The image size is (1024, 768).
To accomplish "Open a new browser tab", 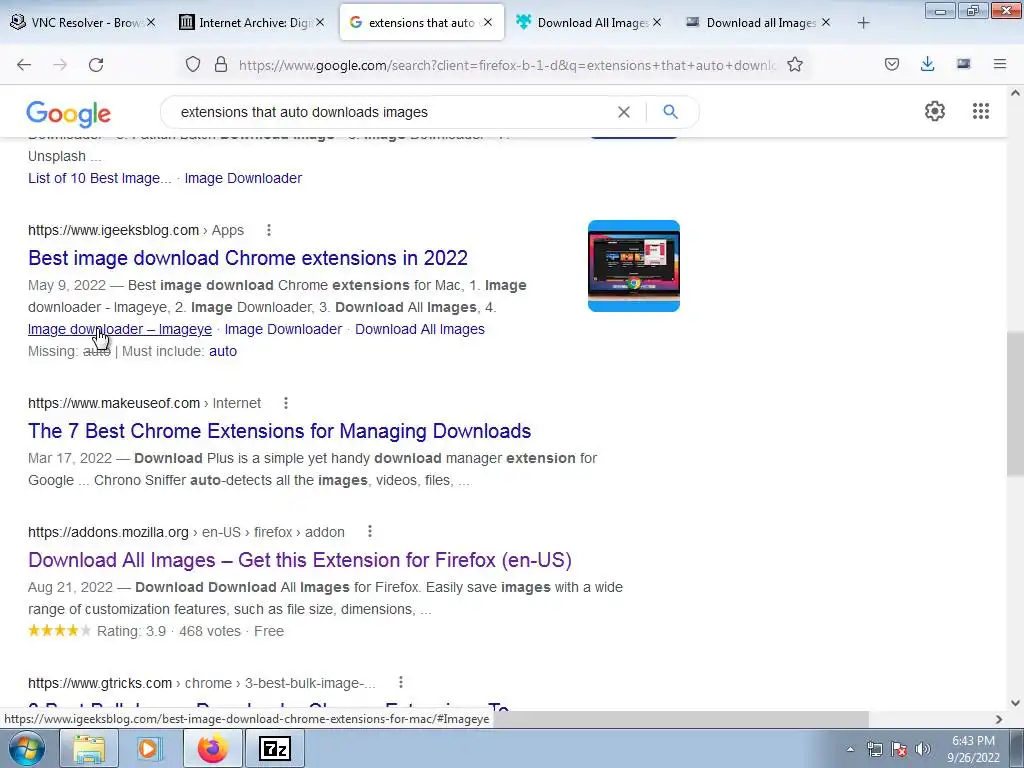I will pos(863,23).
